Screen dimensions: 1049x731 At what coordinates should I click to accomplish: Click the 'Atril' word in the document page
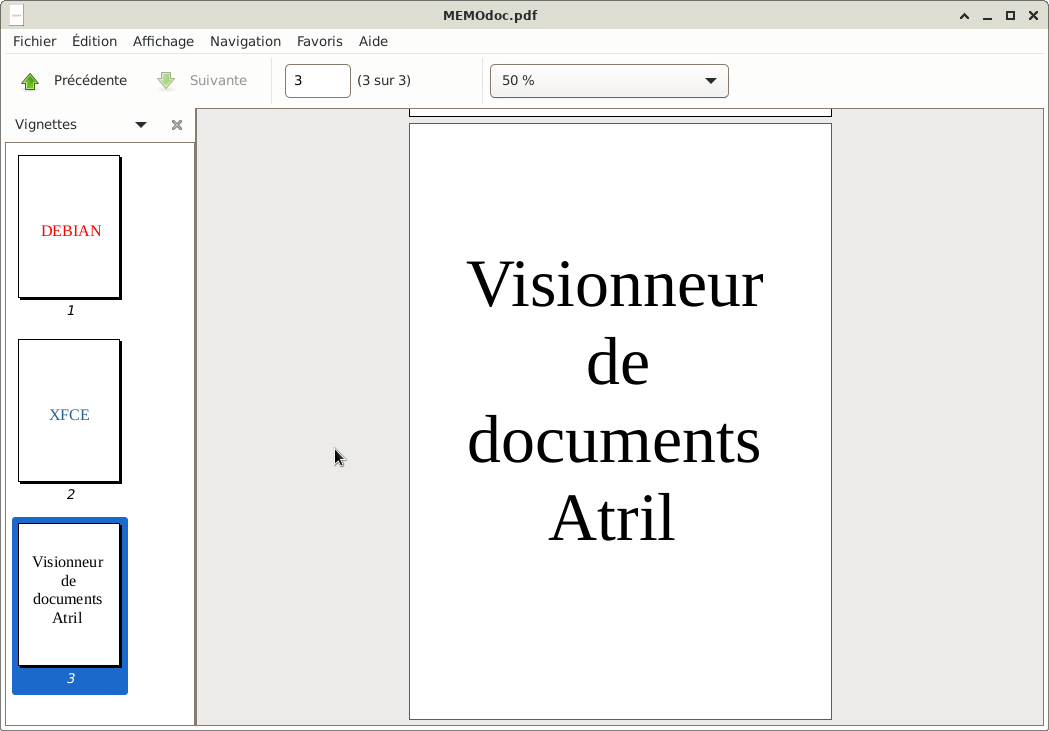(612, 518)
